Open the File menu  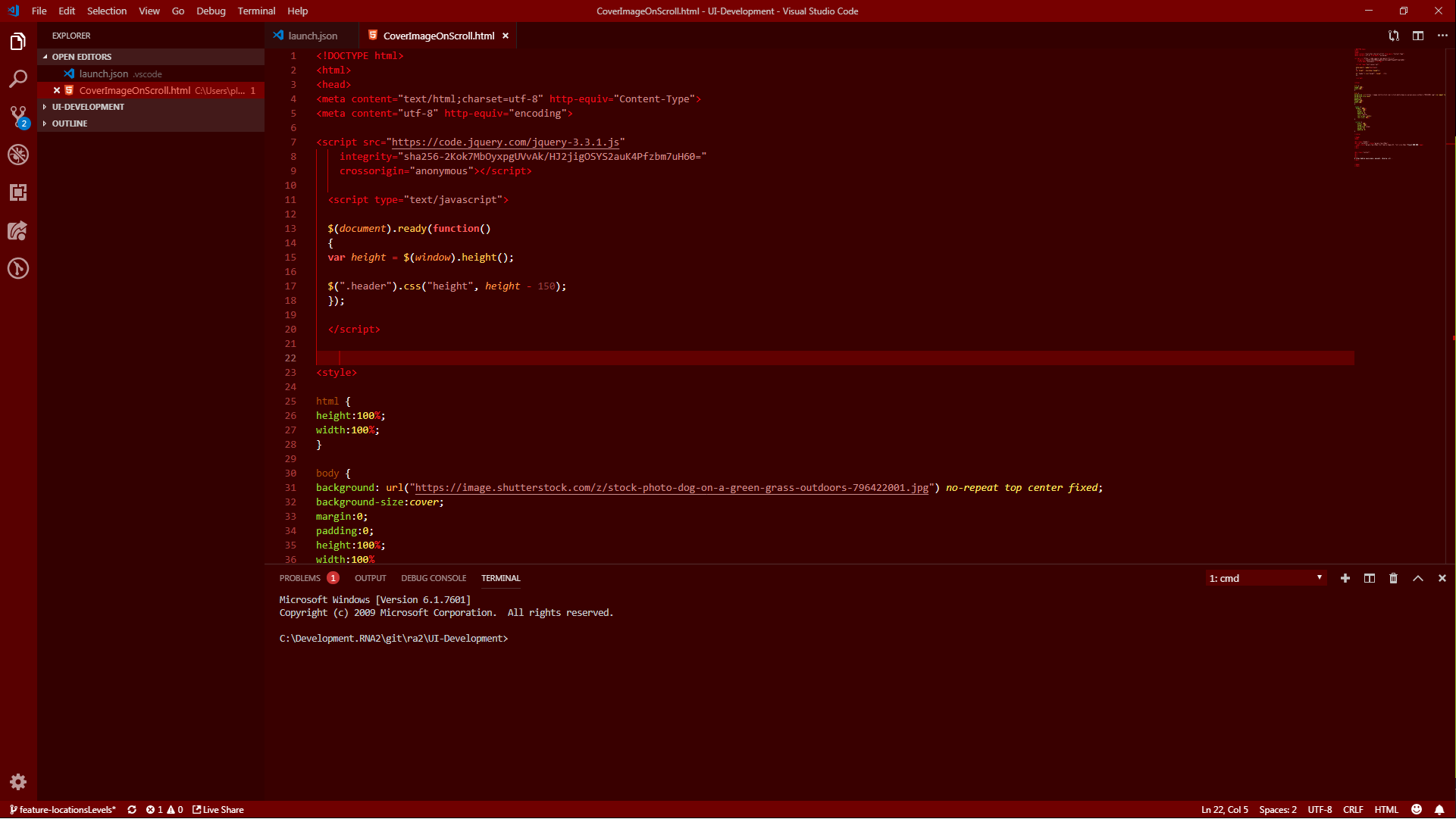pos(39,11)
